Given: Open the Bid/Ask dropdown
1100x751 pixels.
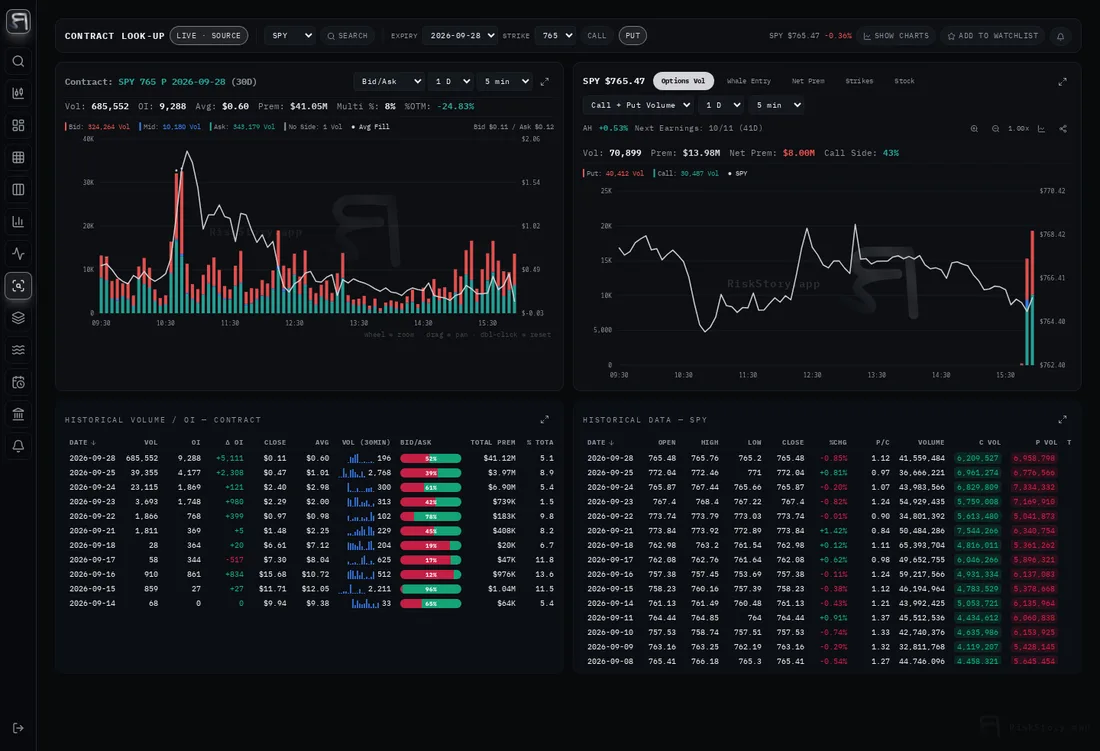Looking at the screenshot, I should pos(389,82).
